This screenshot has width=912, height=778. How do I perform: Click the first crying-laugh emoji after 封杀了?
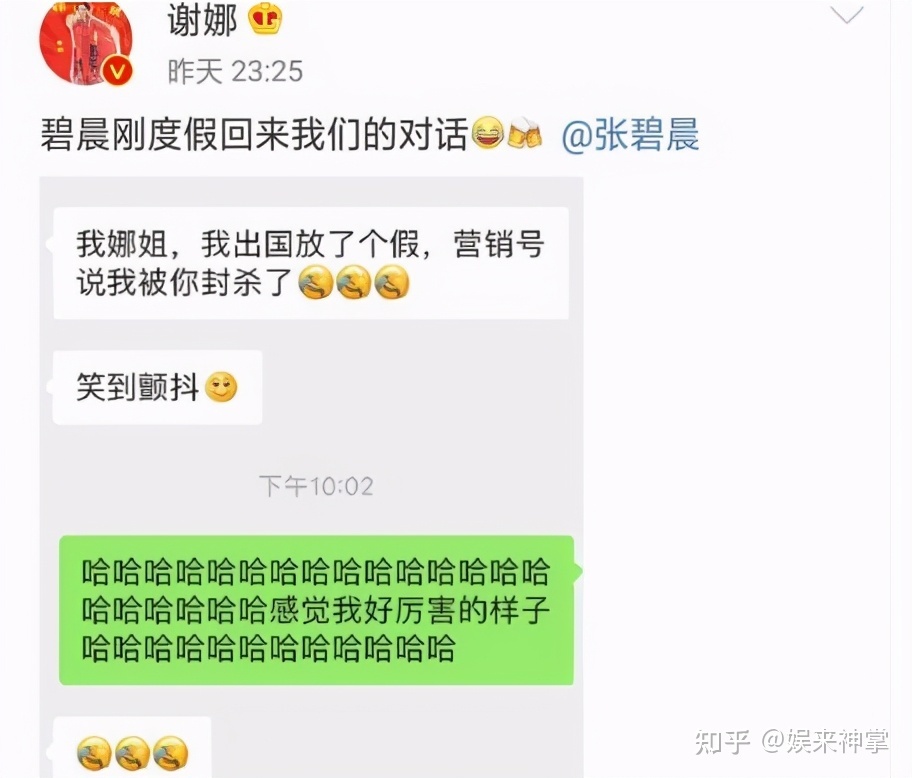tap(316, 283)
